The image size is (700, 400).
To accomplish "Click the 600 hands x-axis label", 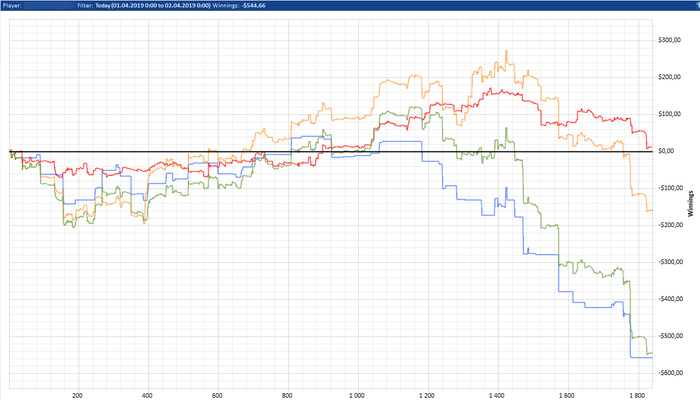I will 217,396.
